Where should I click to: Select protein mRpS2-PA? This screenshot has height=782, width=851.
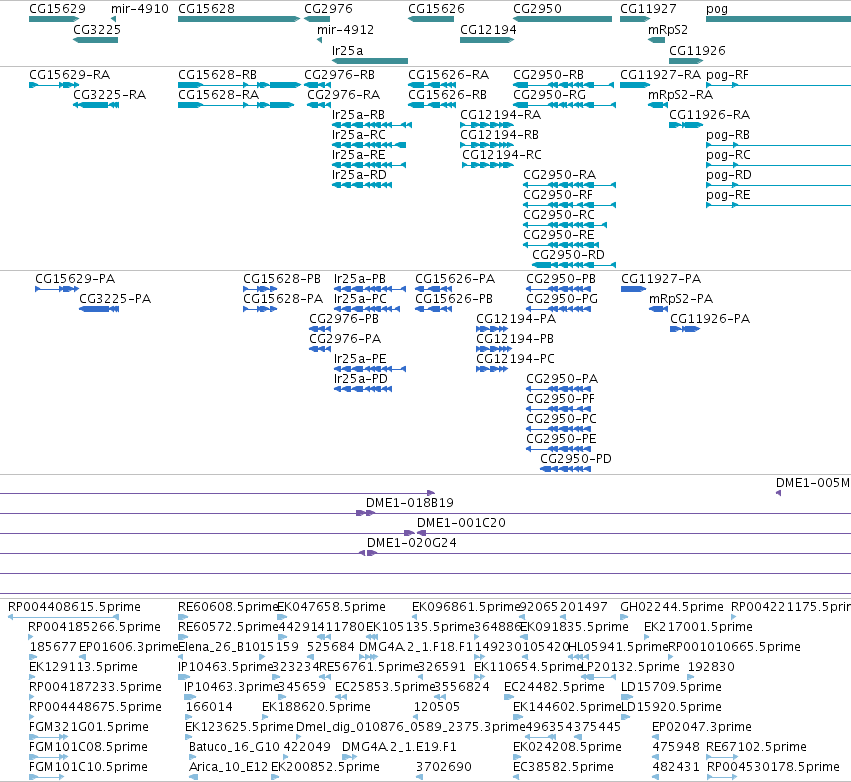(x=658, y=309)
